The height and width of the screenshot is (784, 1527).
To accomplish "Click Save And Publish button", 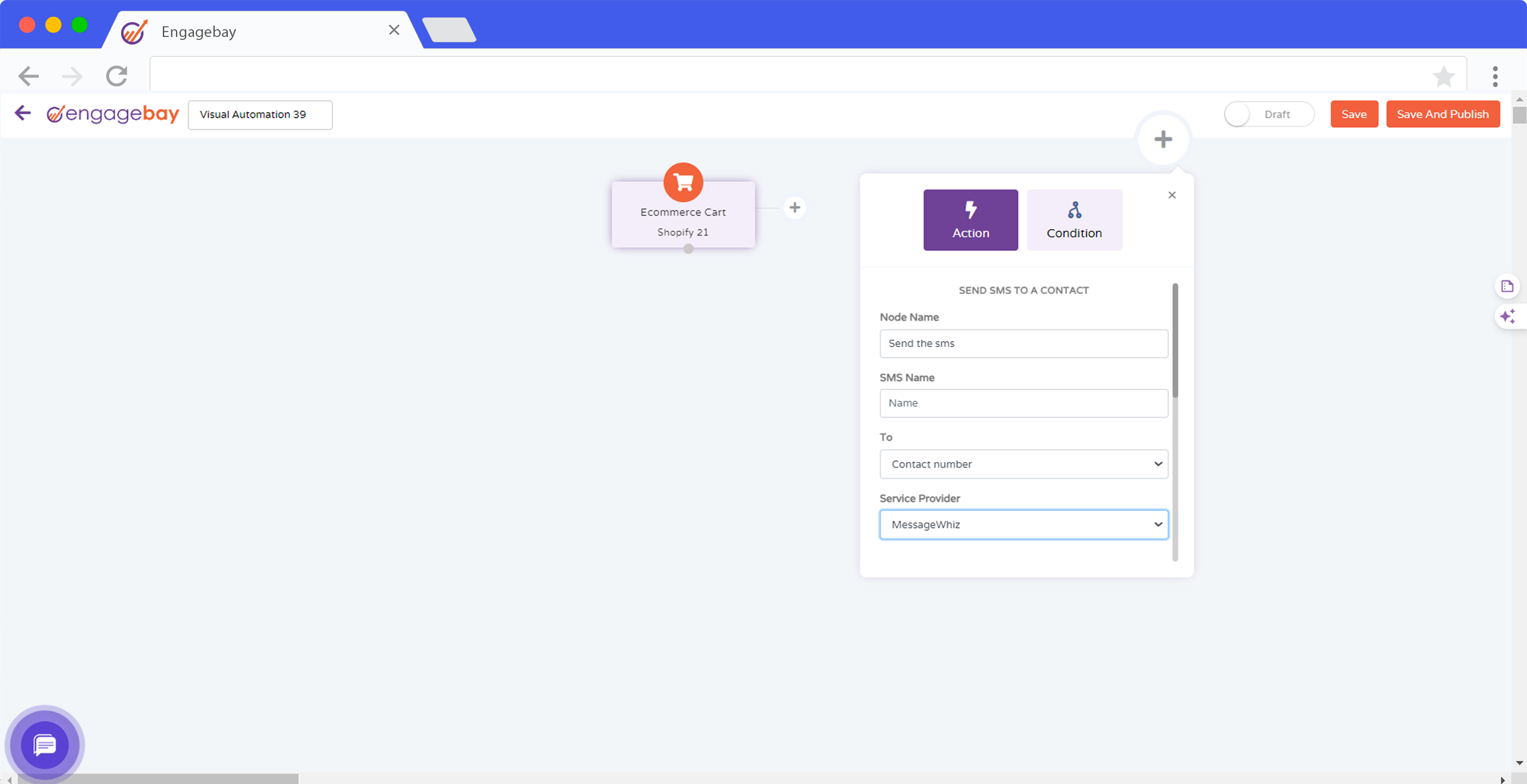I will coord(1442,114).
